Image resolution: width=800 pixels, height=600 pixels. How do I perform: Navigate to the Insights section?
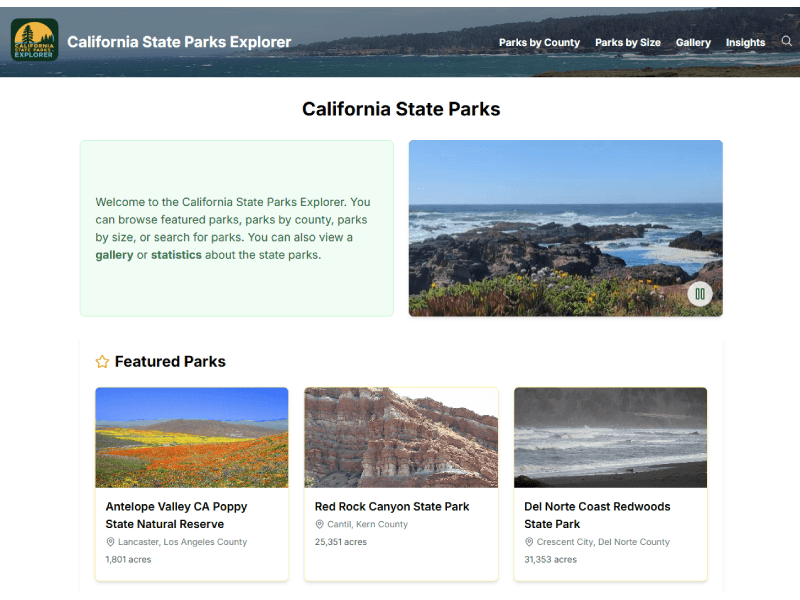coord(745,42)
